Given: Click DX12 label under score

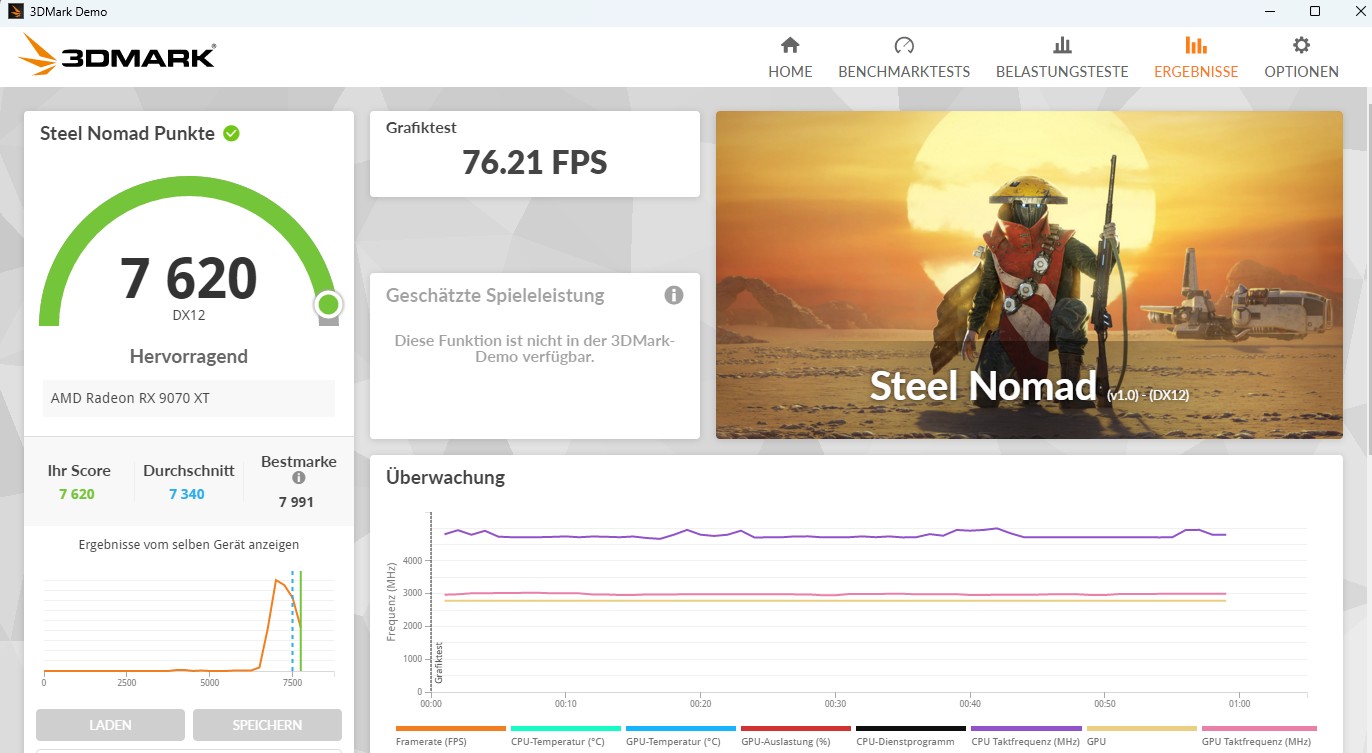Looking at the screenshot, I should pyautogui.click(x=189, y=315).
